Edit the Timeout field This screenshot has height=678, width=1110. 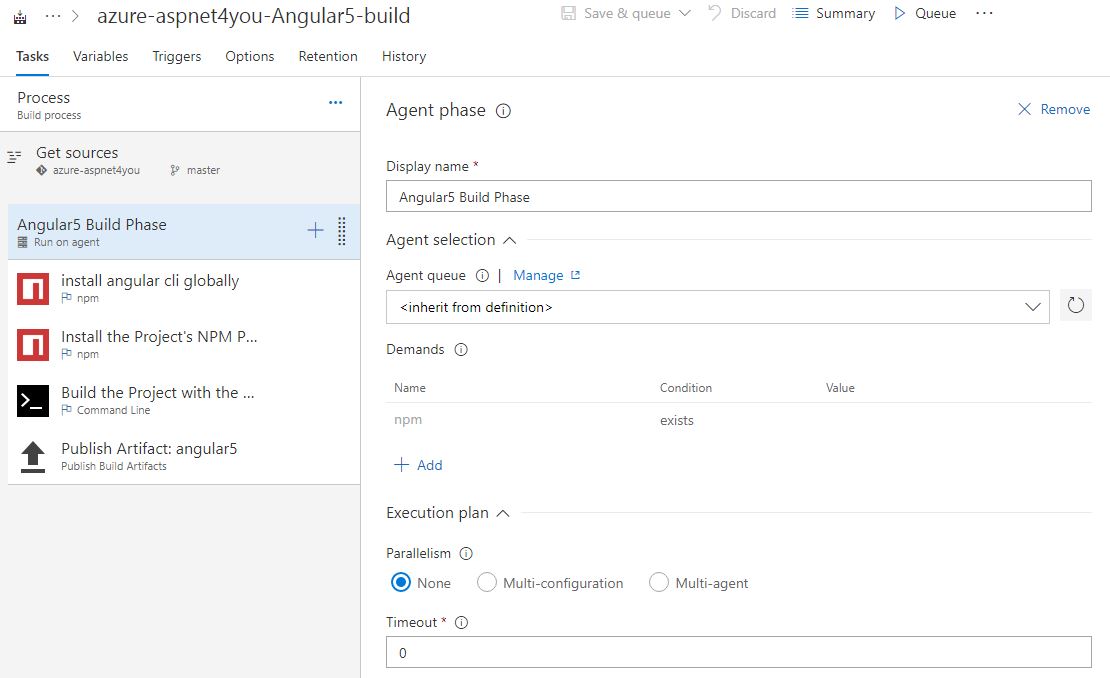click(738, 652)
